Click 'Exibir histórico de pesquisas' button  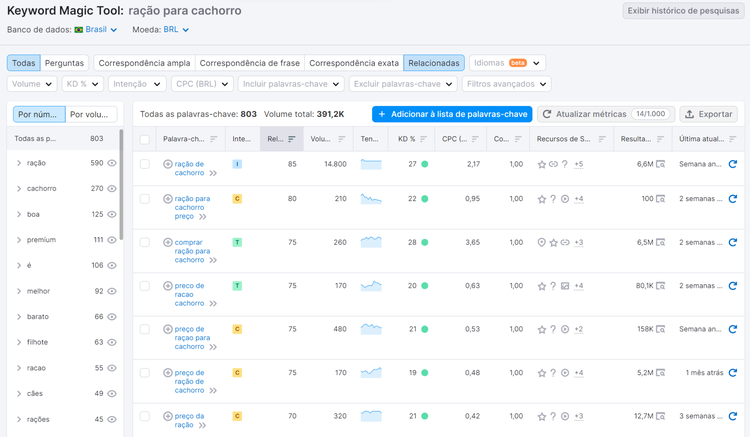683,11
